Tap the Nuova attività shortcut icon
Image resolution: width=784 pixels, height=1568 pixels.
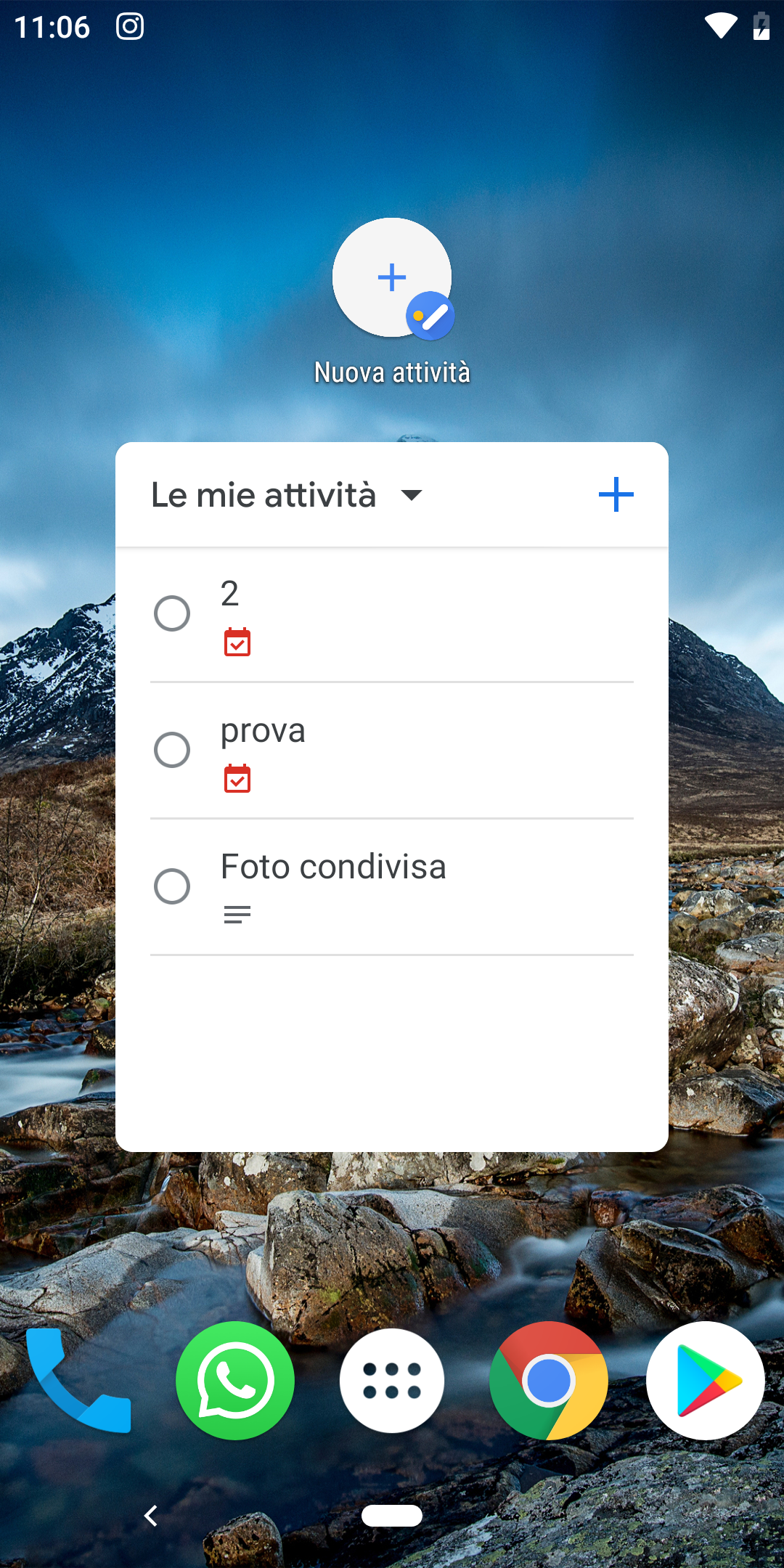pos(393,279)
